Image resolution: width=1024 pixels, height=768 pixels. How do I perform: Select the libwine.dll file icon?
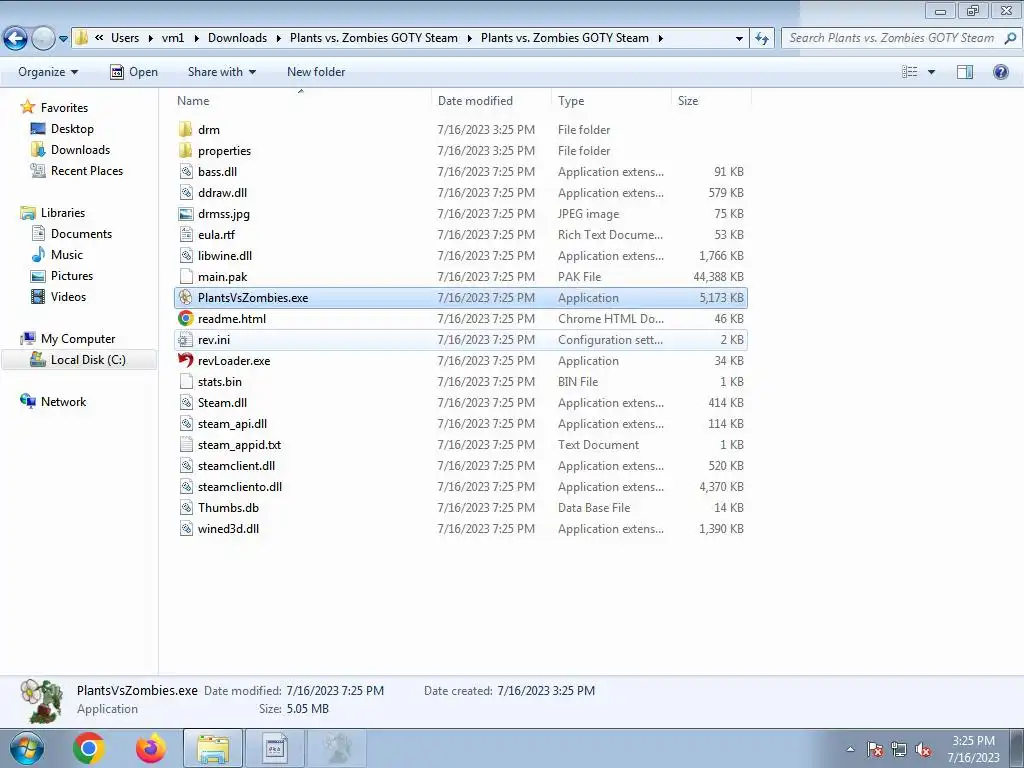tap(186, 255)
